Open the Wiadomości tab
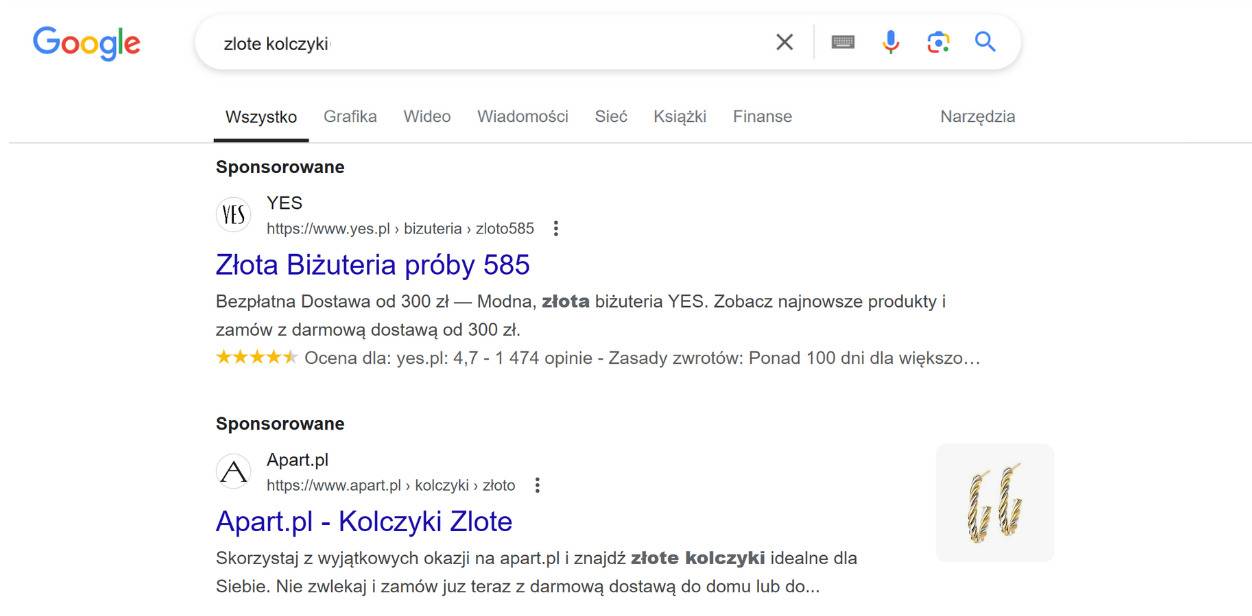The image size is (1252, 616). click(522, 117)
